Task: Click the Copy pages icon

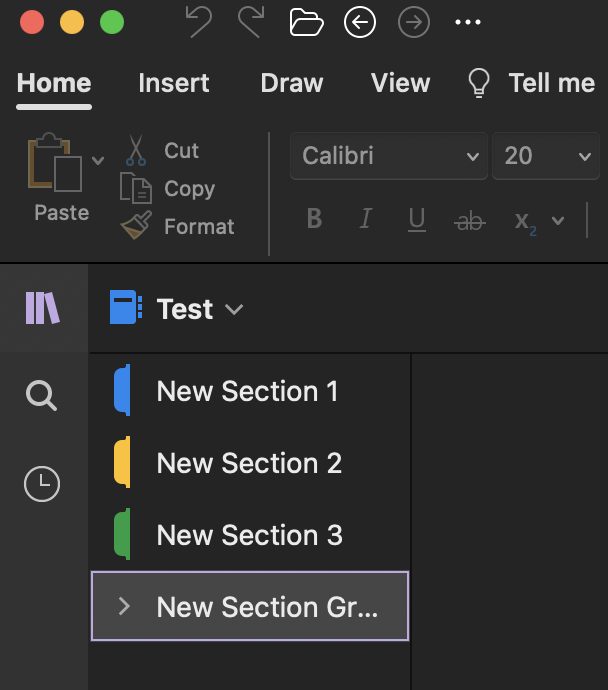Action: tap(136, 188)
